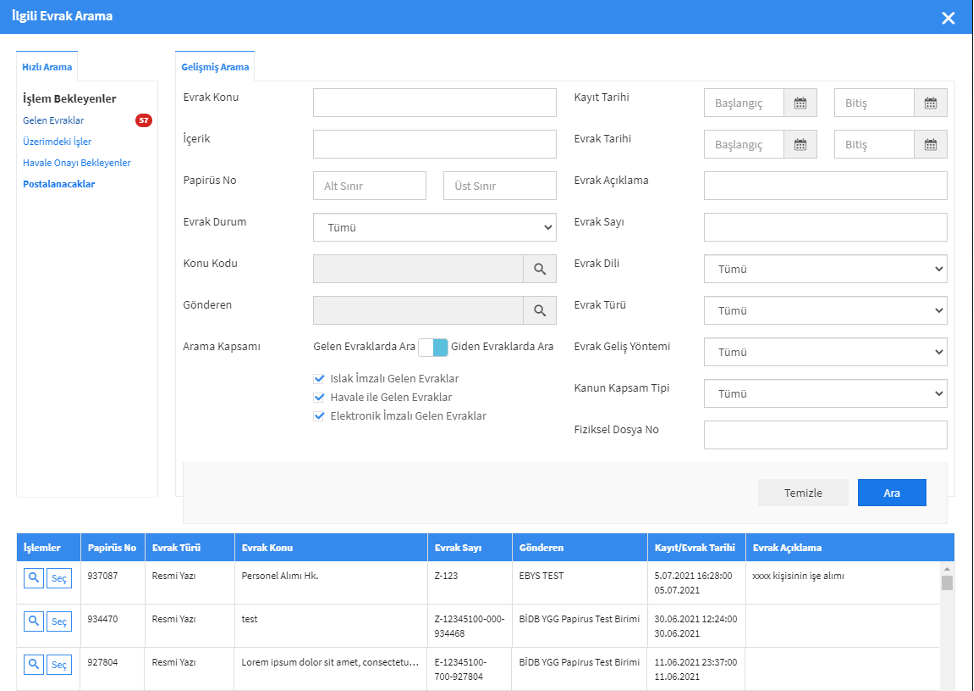Open Kayıt Tarihi Başlangıç calendar picker
The image size is (974, 691).
(800, 103)
